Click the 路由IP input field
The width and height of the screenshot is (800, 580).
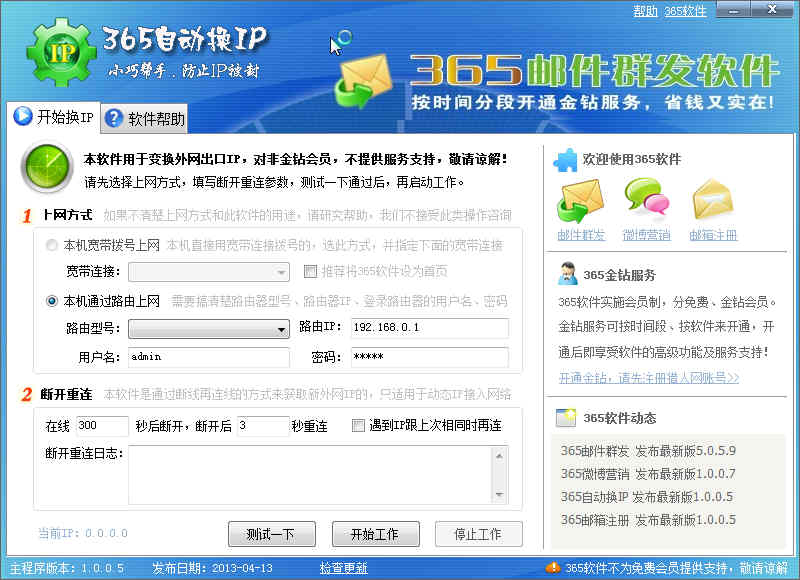pyautogui.click(x=430, y=327)
